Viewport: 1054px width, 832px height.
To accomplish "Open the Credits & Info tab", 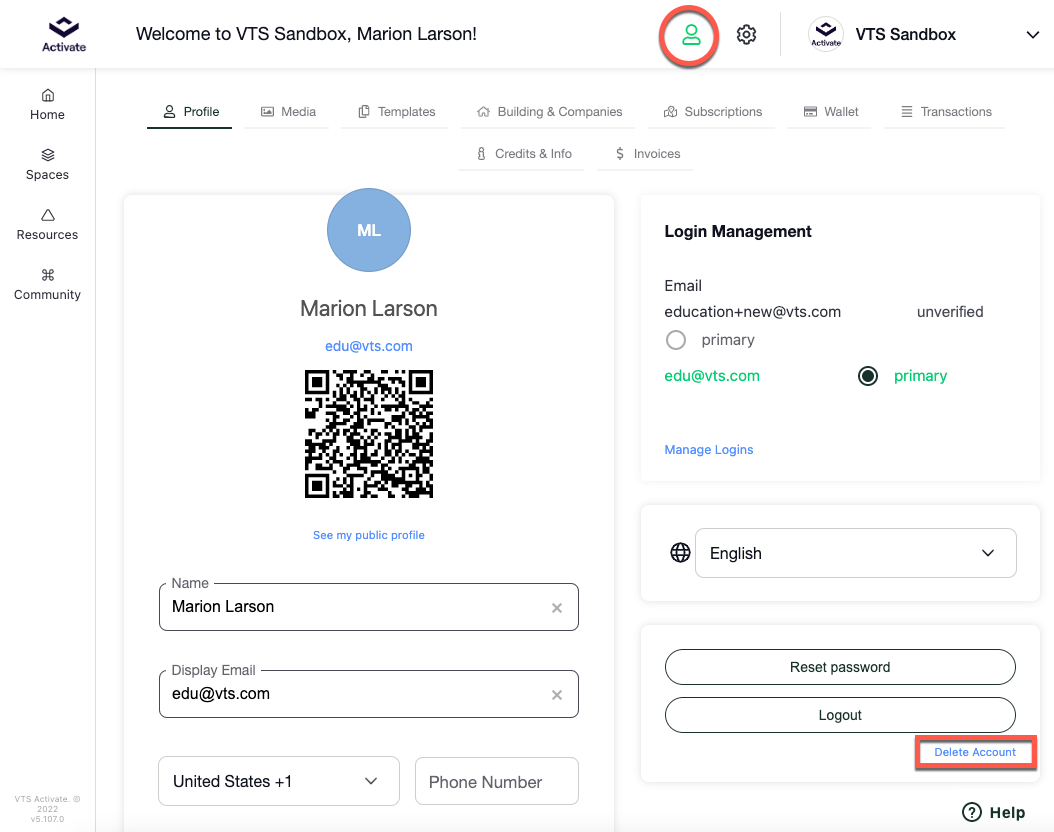I will pos(523,154).
